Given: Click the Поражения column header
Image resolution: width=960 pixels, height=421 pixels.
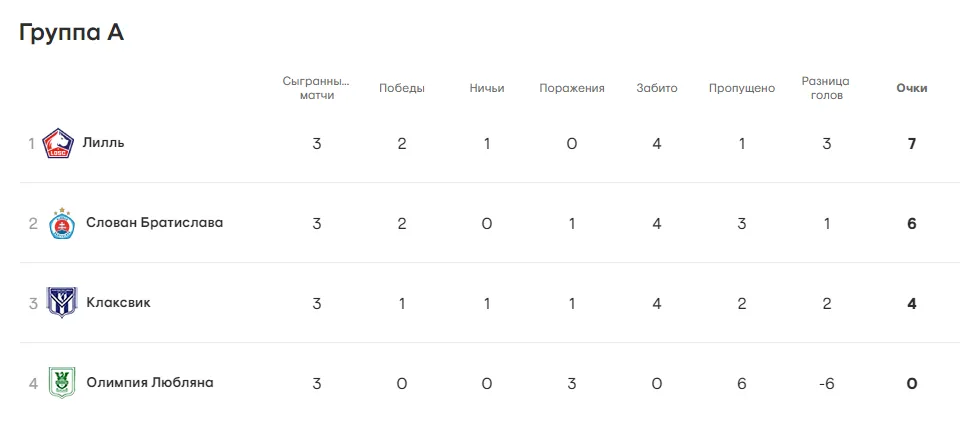Looking at the screenshot, I should [572, 88].
